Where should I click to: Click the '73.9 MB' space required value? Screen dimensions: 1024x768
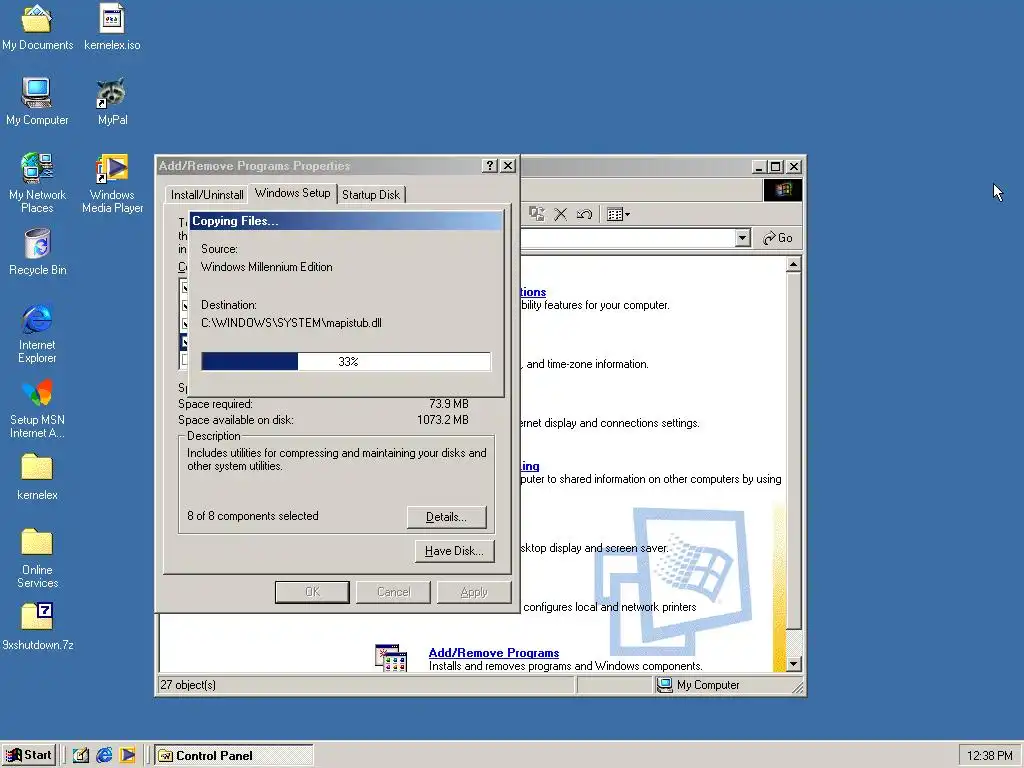449,404
